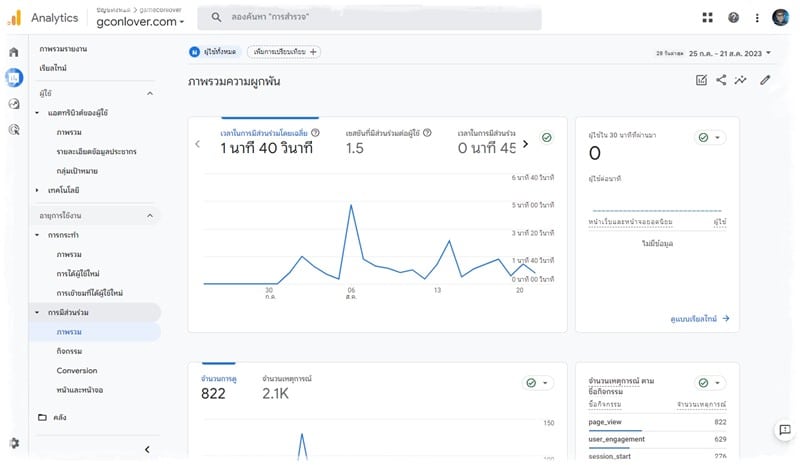800x465 pixels.
Task: Open the Home icon in left rail
Action: tap(14, 52)
